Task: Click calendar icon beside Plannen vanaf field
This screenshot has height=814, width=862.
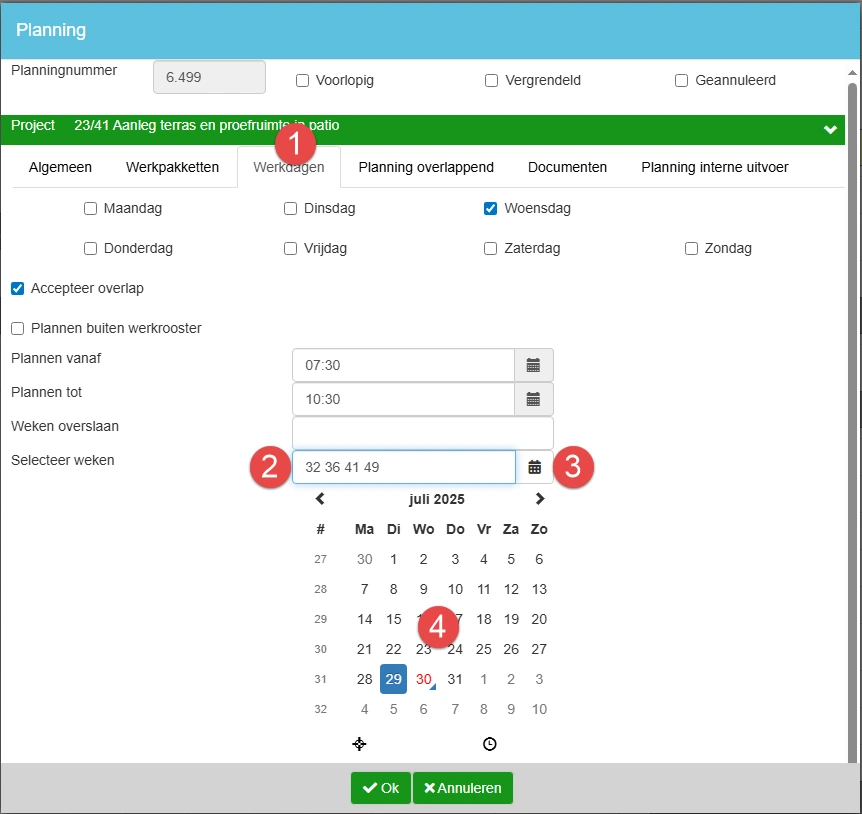Action: pos(533,365)
